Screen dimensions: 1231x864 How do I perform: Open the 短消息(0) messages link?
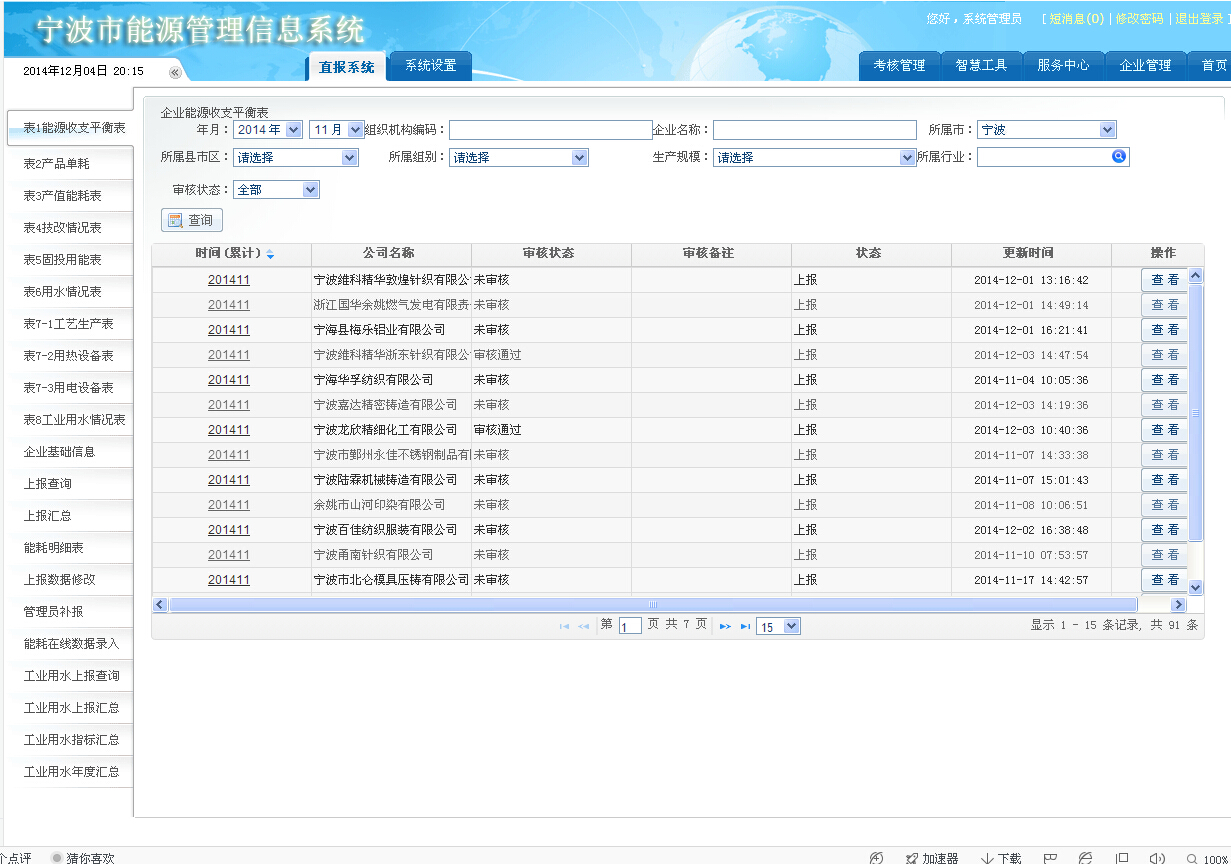1076,19
